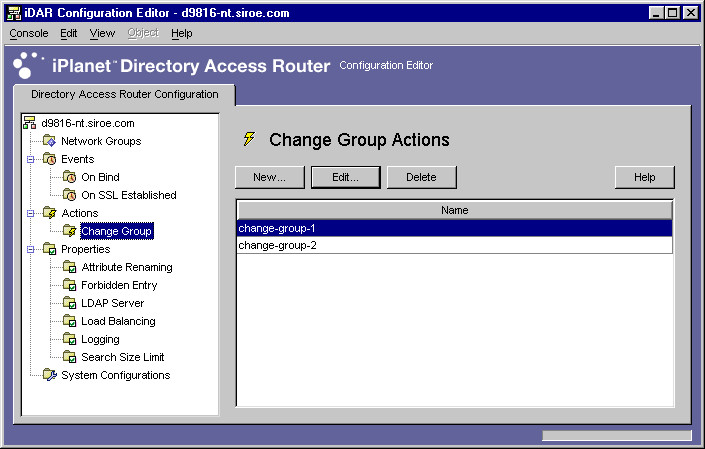Open the Edit menu
This screenshot has width=705, height=449.
(68, 33)
